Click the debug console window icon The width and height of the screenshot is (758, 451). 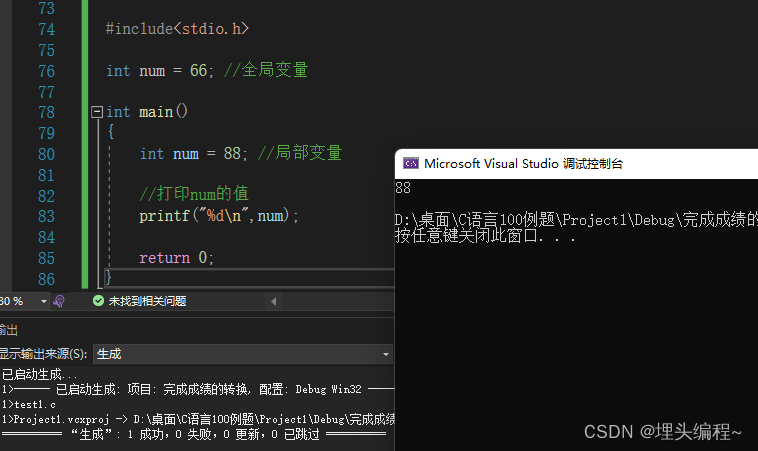point(410,163)
